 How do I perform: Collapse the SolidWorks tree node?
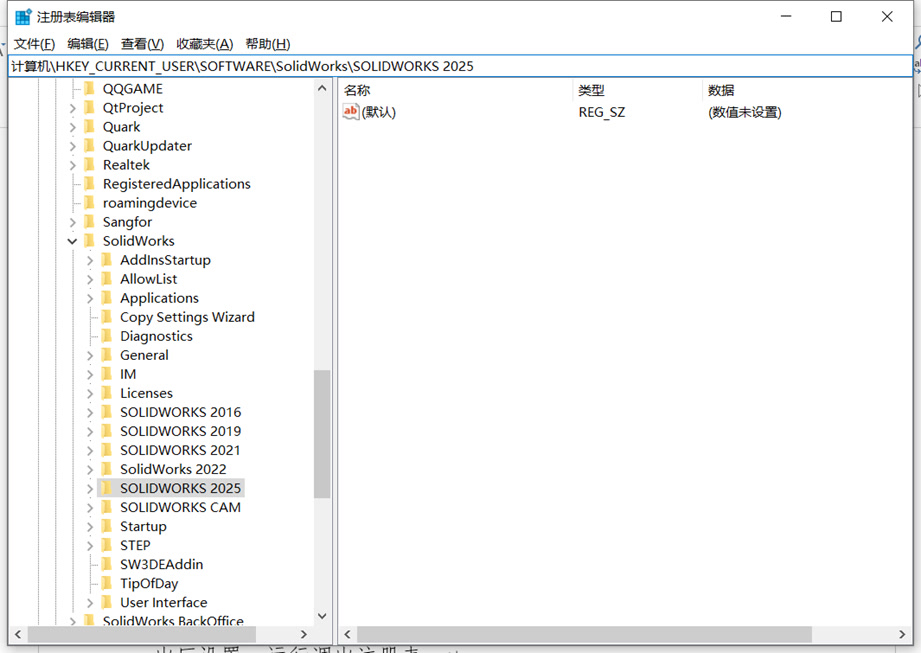(x=72, y=241)
